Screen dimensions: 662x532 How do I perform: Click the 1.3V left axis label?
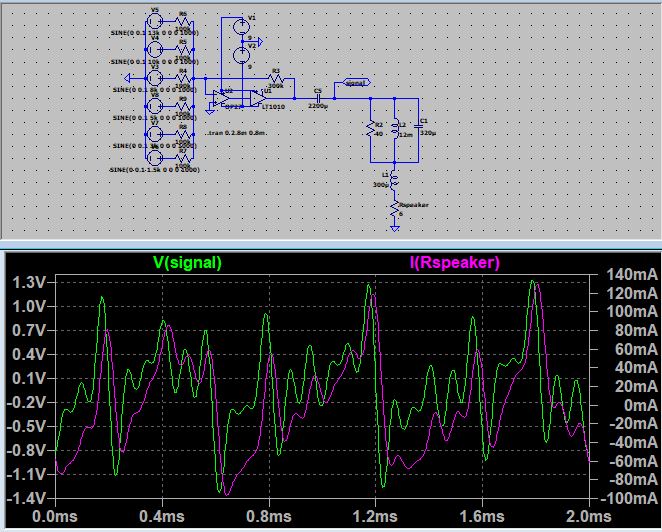pyautogui.click(x=28, y=282)
